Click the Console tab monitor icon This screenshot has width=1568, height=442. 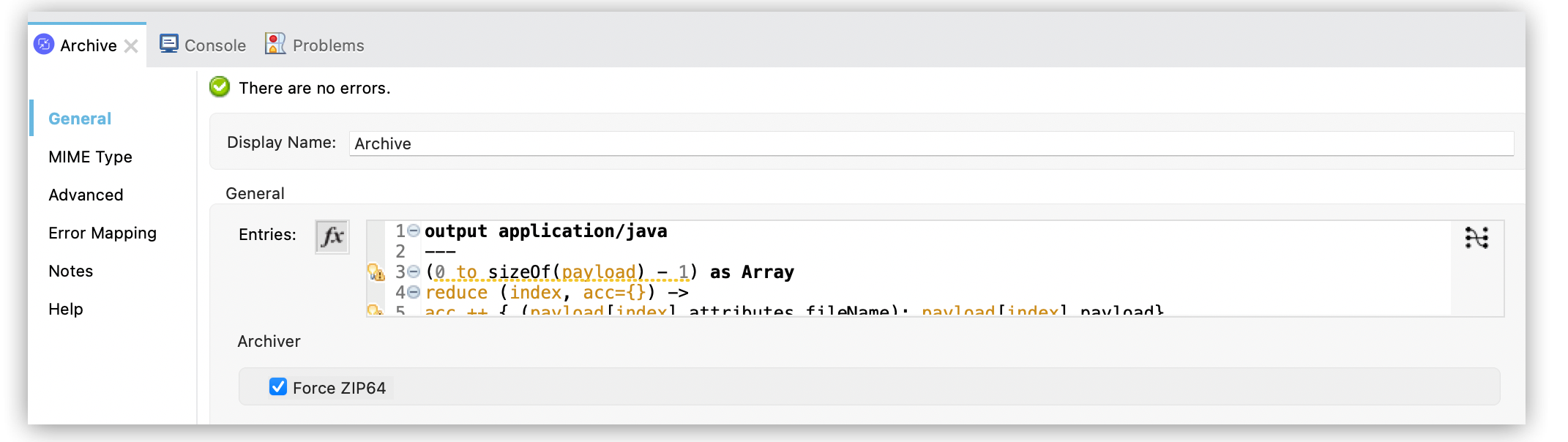coord(169,44)
